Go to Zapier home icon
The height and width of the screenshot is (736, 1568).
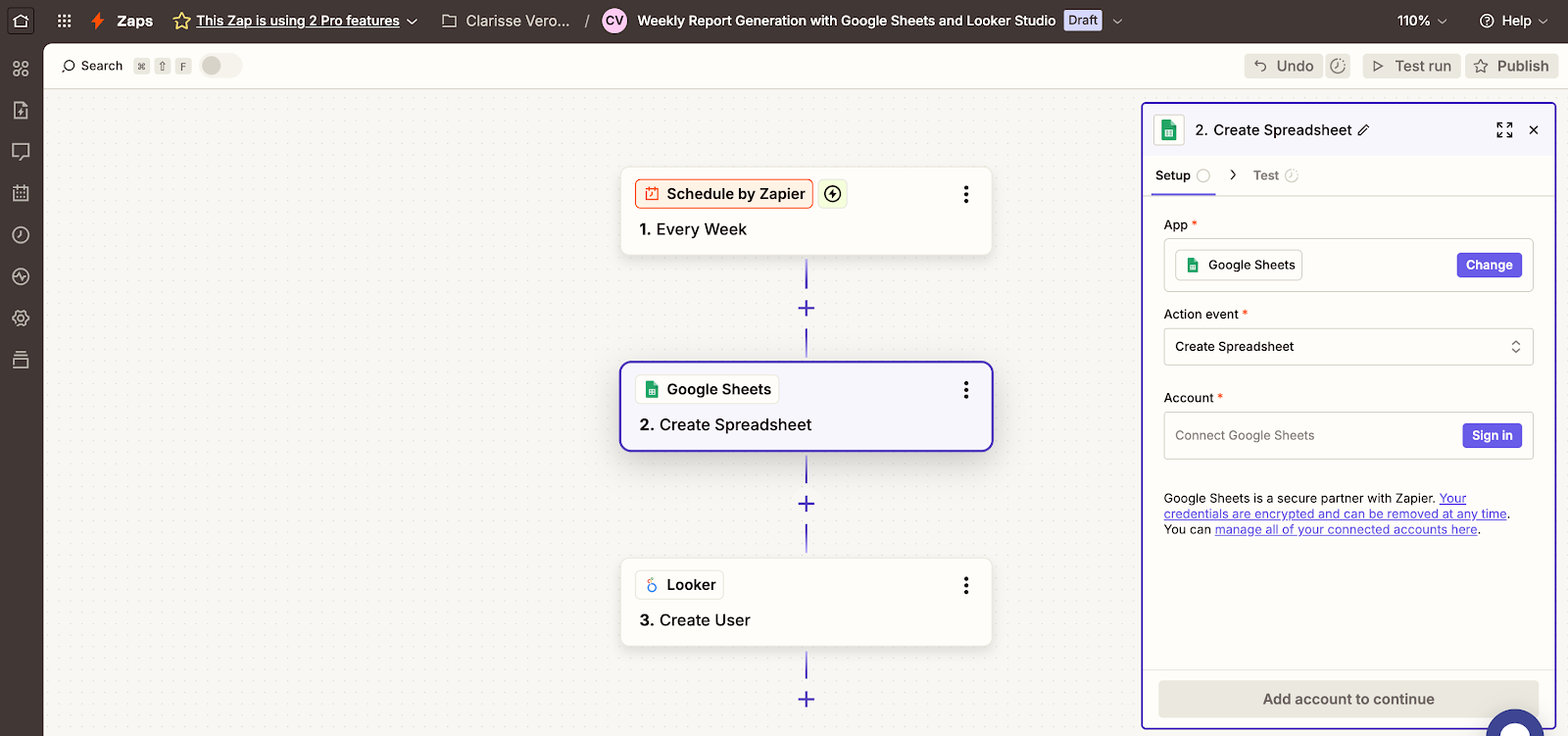click(21, 21)
